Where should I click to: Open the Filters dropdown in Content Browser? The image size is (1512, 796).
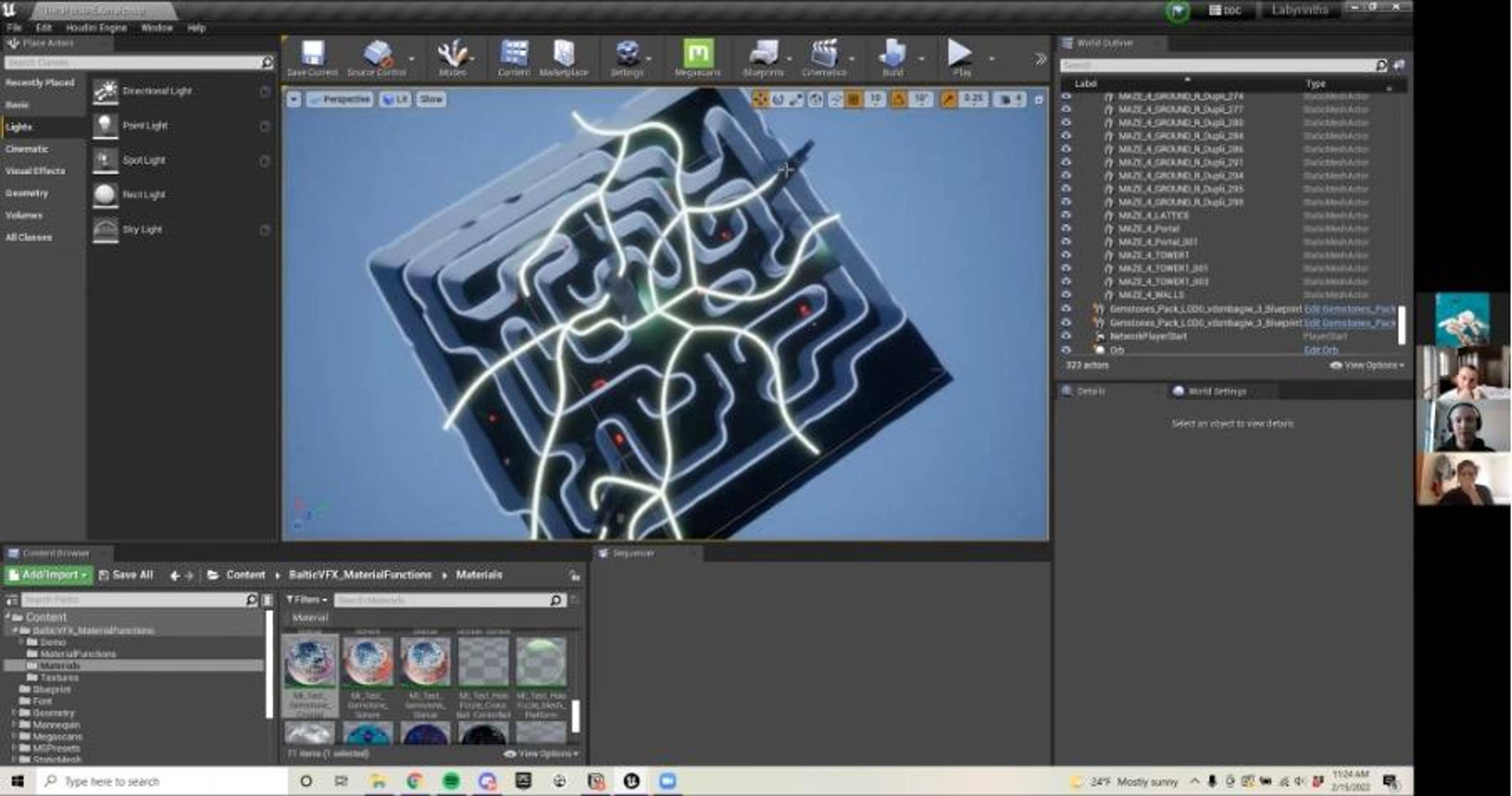[306, 600]
